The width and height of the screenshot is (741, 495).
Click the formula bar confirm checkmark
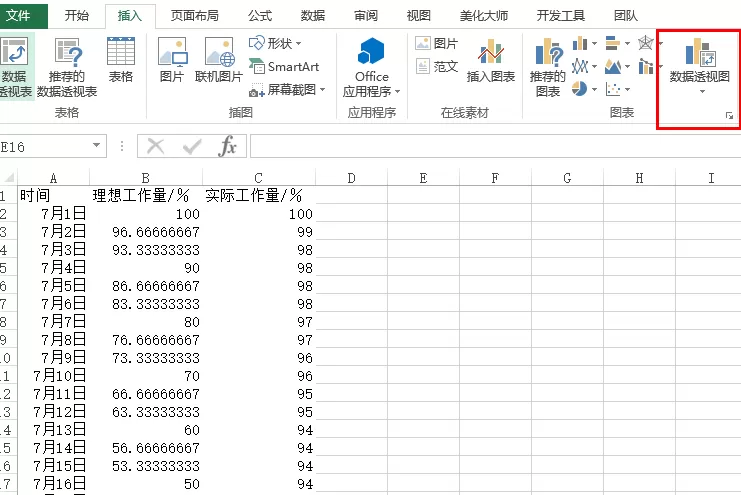pyautogui.click(x=192, y=147)
